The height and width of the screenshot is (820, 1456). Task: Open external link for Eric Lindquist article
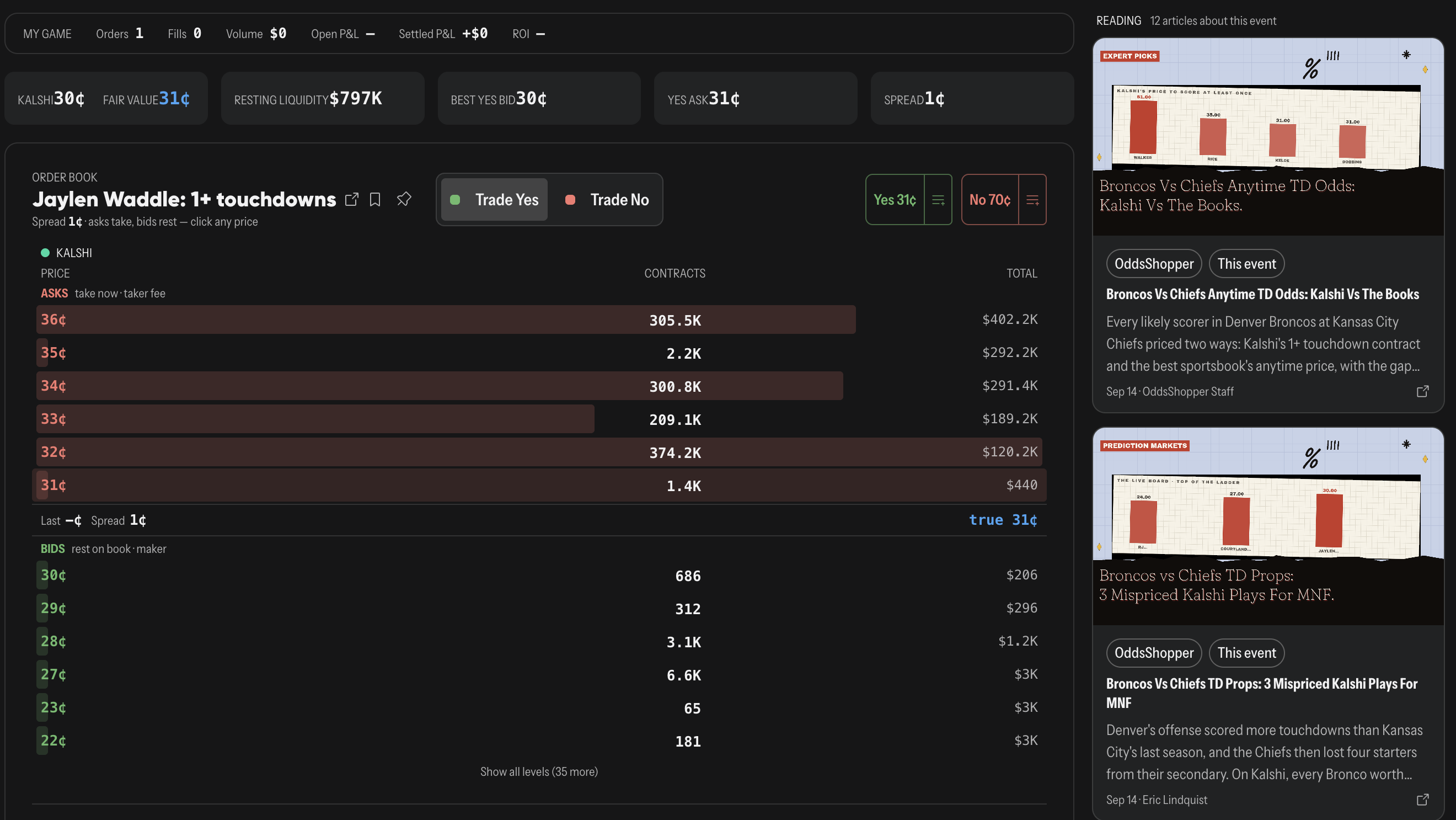(1423, 800)
